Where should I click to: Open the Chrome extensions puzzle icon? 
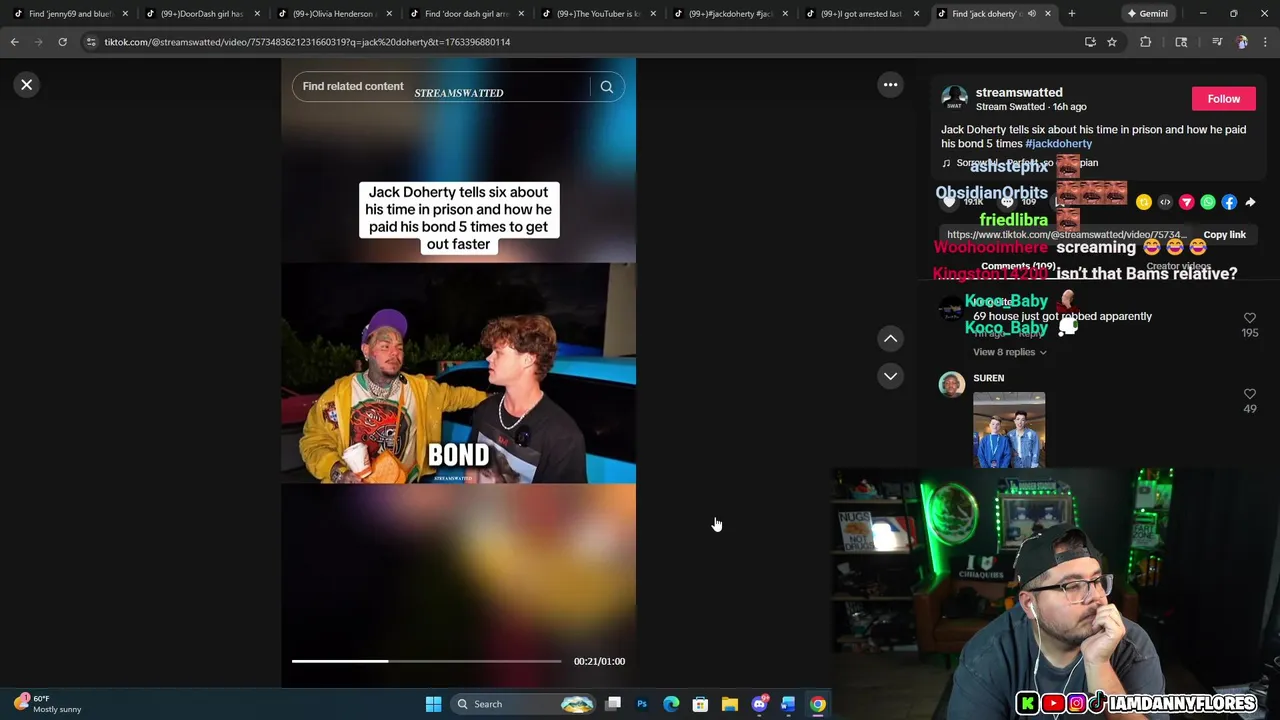(1146, 42)
